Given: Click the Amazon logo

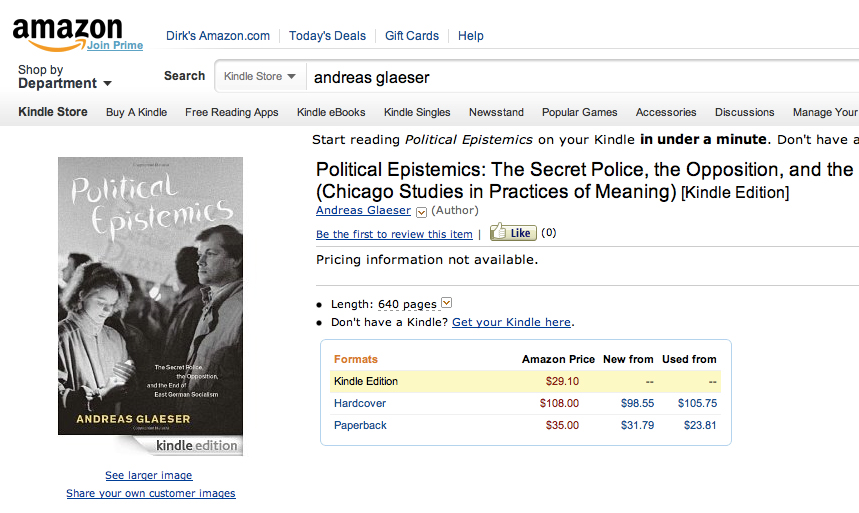Looking at the screenshot, I should pos(66,32).
